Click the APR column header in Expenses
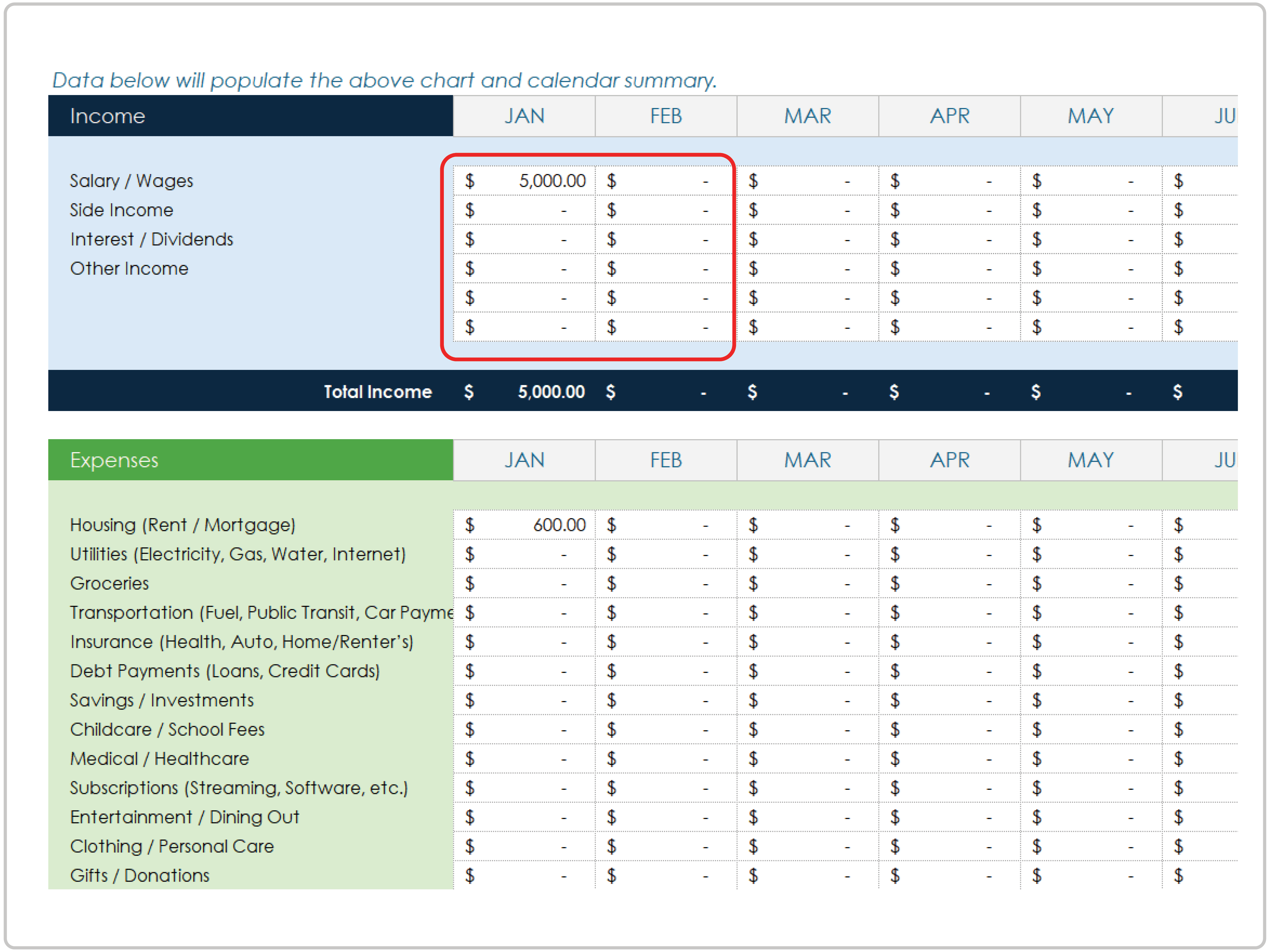The height and width of the screenshot is (952, 1270). (949, 460)
